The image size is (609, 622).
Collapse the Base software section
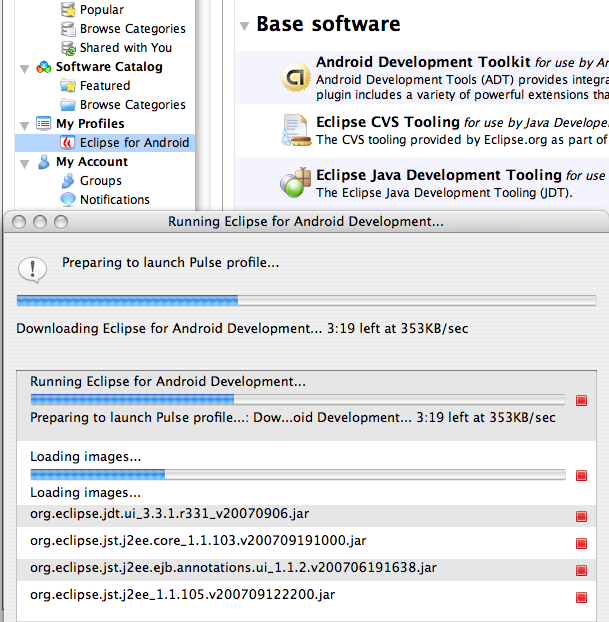pos(244,27)
